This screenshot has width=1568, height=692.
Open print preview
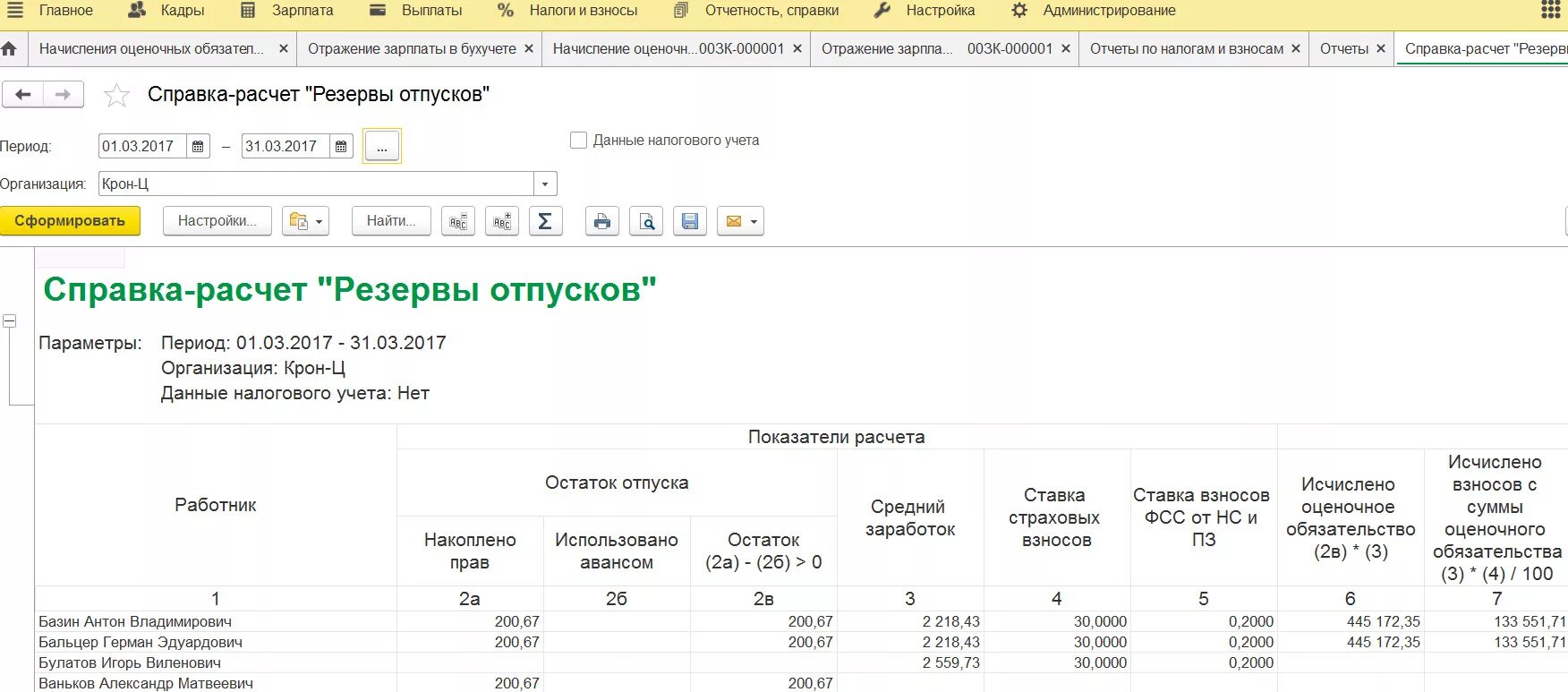(646, 221)
